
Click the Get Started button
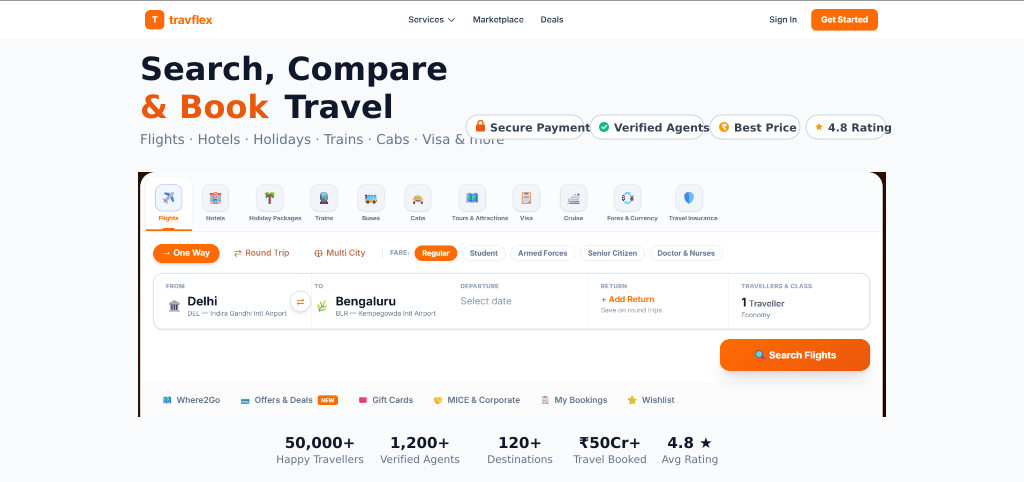pyautogui.click(x=844, y=20)
